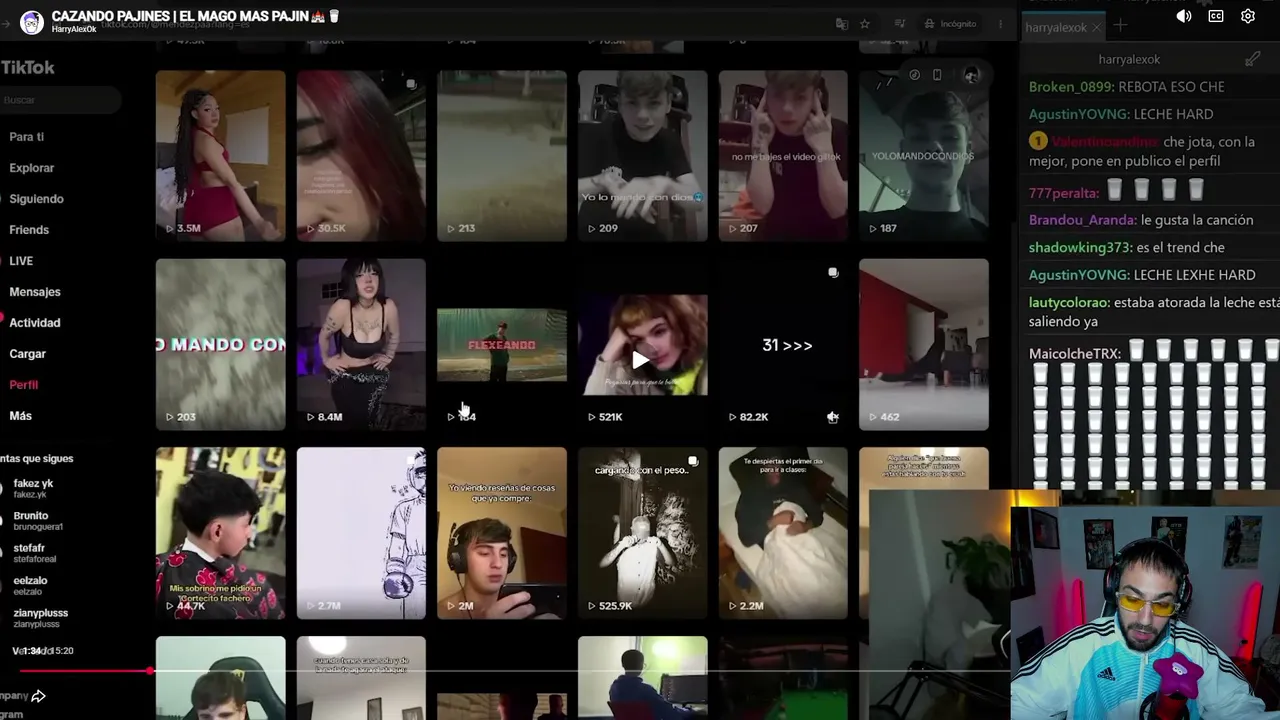The height and width of the screenshot is (720, 1280).
Task: Open Actividad notifications
Action: (35, 323)
